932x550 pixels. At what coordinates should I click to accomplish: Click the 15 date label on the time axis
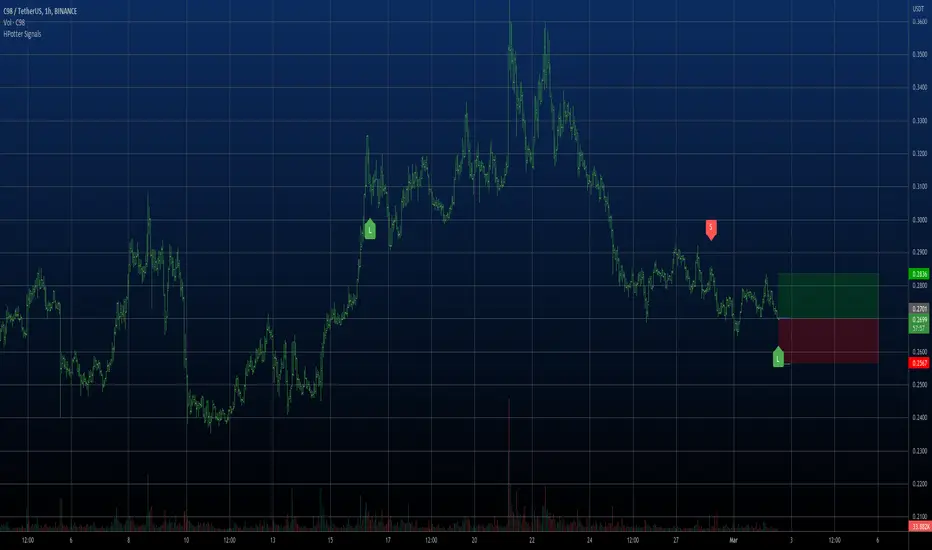pos(330,540)
